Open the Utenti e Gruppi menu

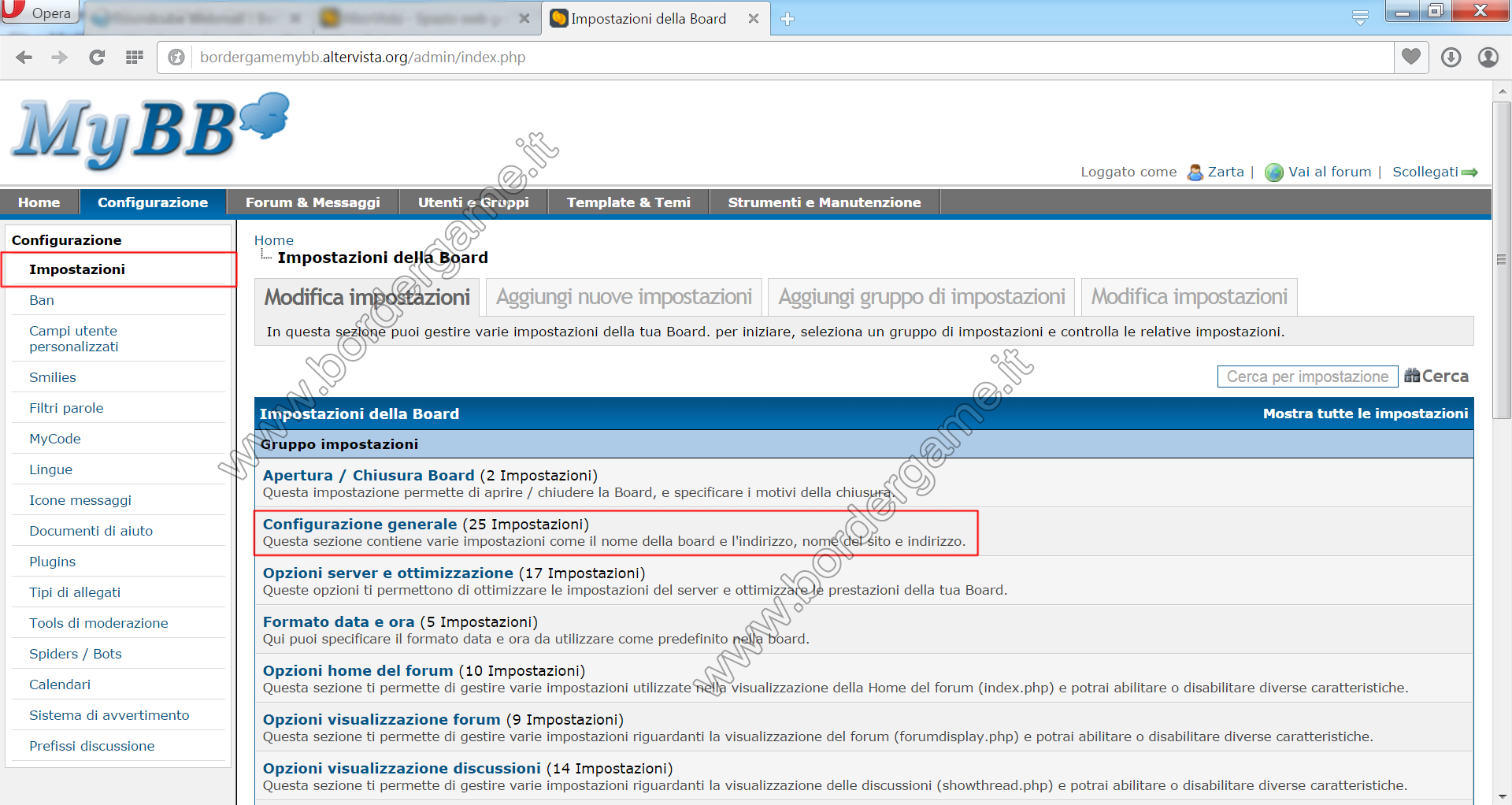pos(473,202)
